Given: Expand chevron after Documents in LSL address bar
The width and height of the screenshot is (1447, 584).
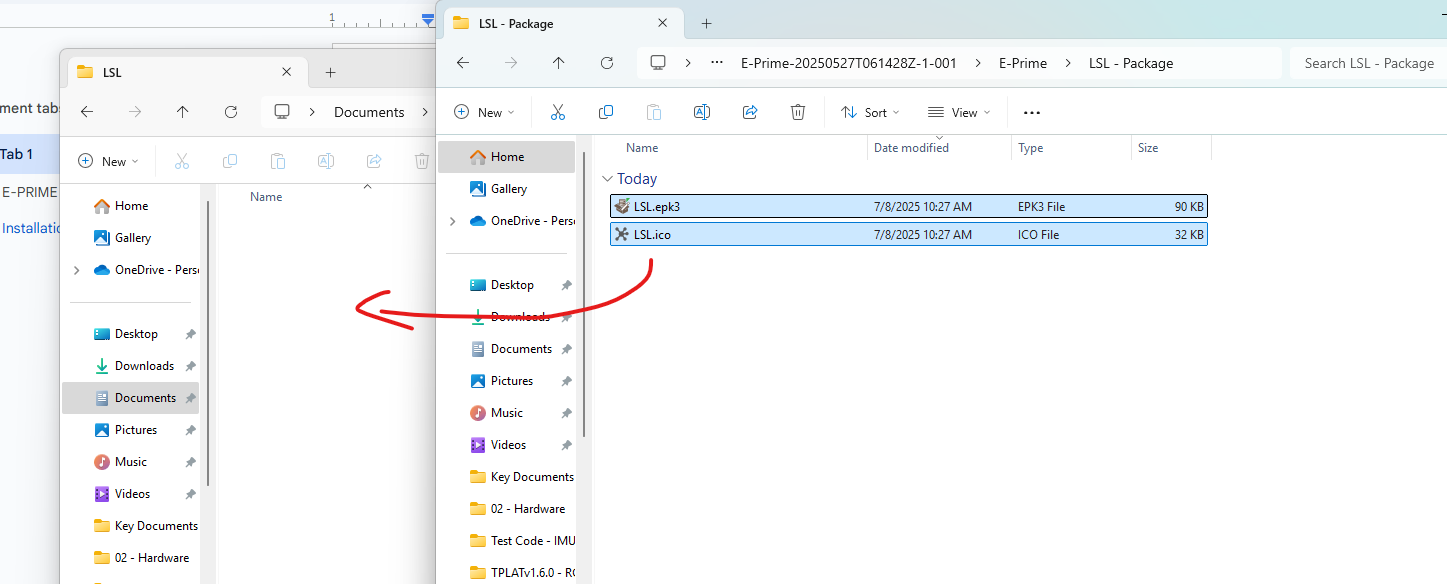Looking at the screenshot, I should [x=425, y=112].
